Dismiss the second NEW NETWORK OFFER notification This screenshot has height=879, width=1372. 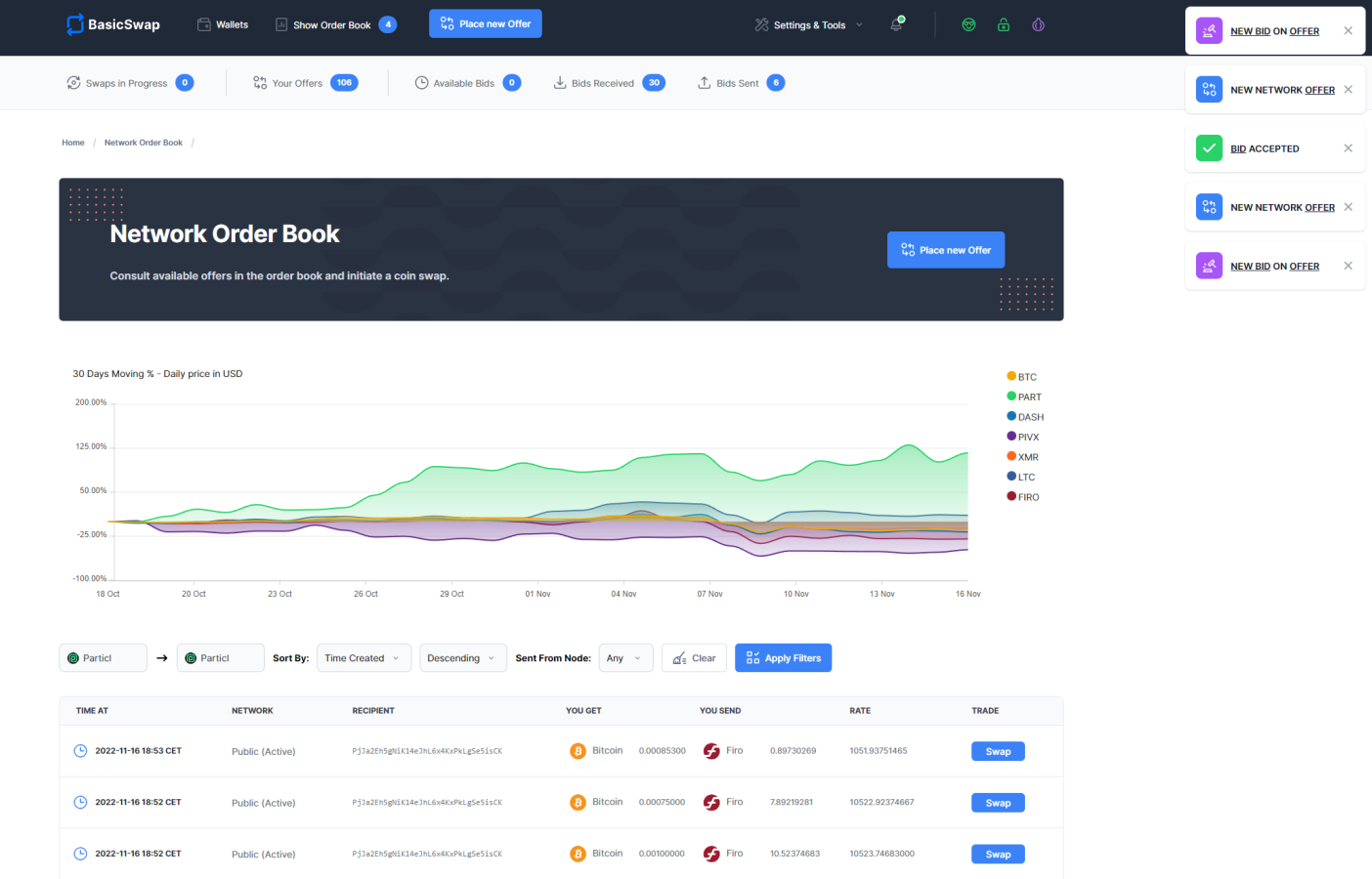coord(1348,207)
